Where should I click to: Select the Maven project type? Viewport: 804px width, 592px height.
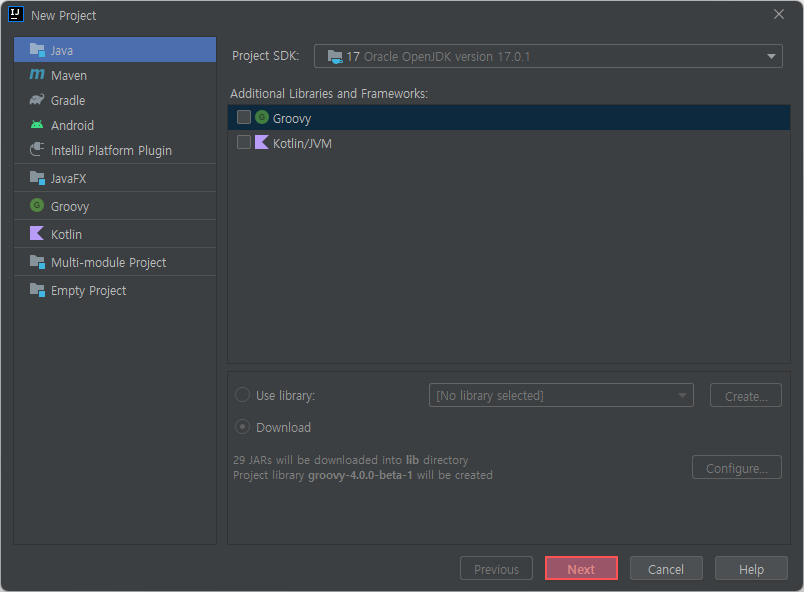click(115, 75)
